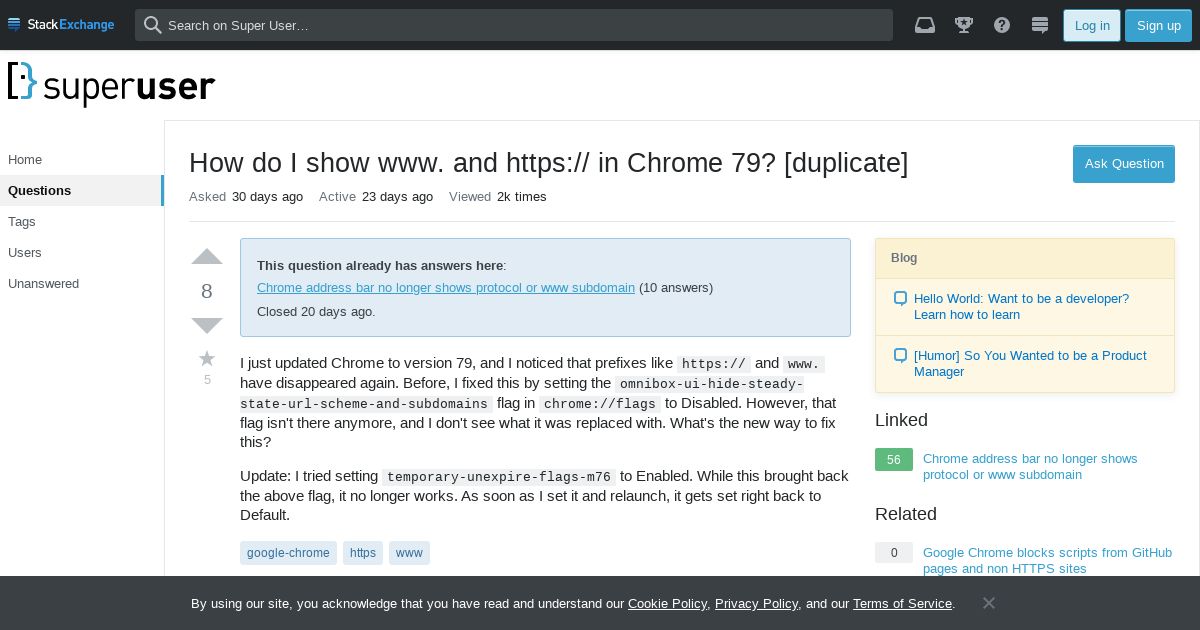Click the 'Active 23 days ago' text

pyautogui.click(x=376, y=197)
